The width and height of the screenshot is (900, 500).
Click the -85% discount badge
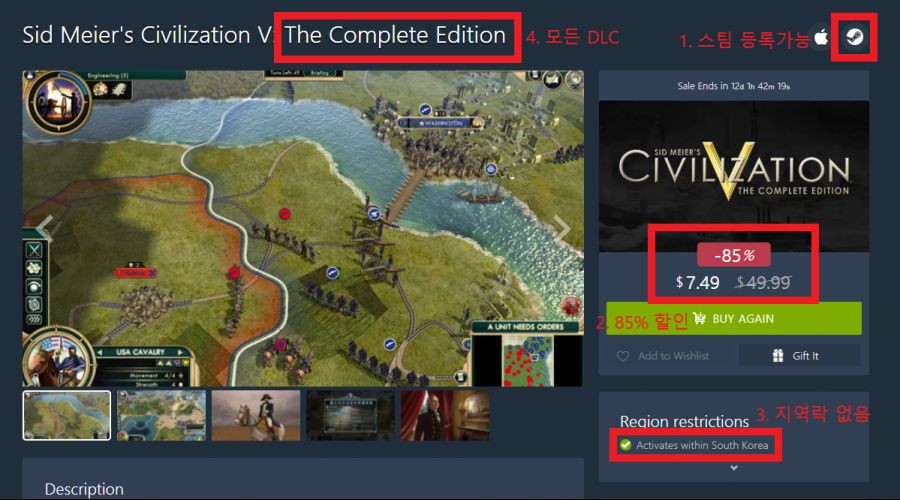click(x=734, y=255)
